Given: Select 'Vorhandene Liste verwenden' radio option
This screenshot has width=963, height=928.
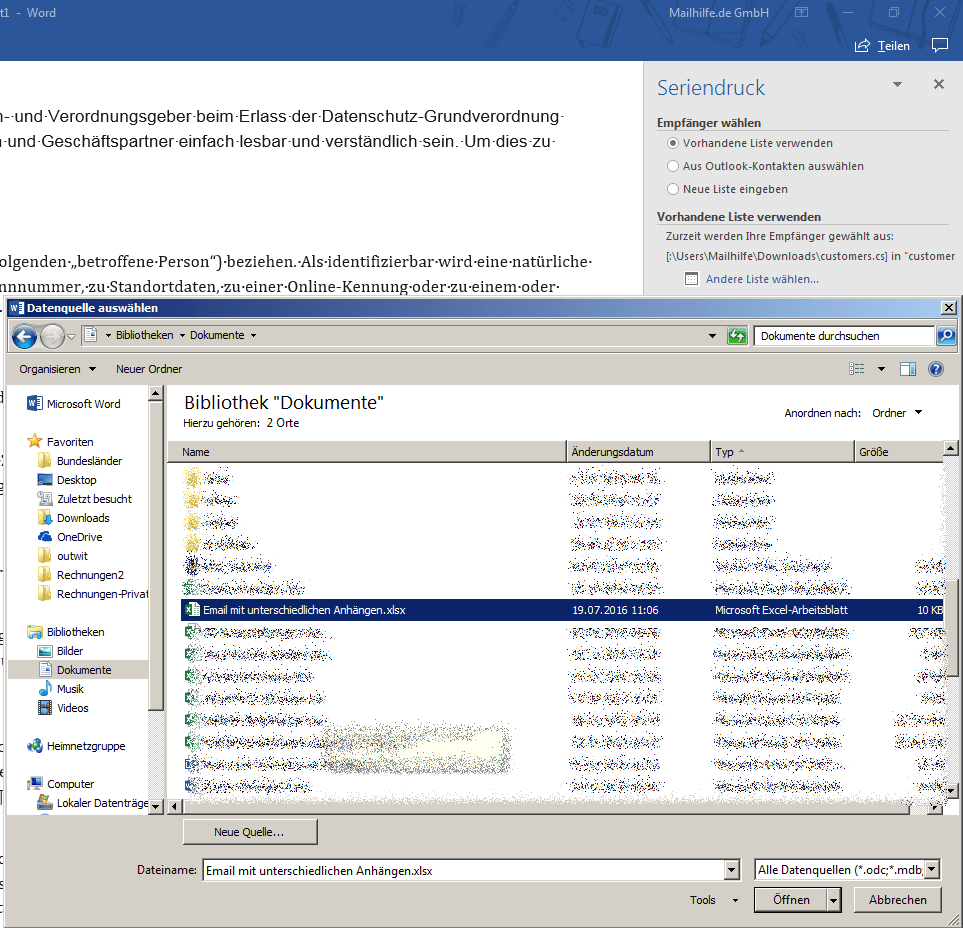Looking at the screenshot, I should pyautogui.click(x=673, y=143).
